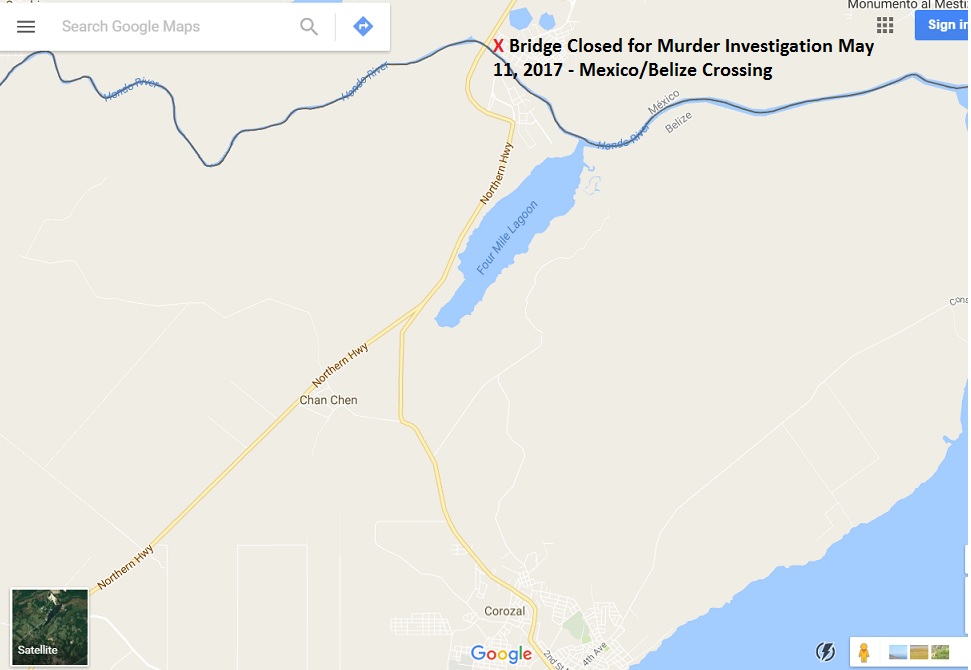Viewport: 971px width, 670px height.
Task: Open the hamburger main menu
Action: 26,27
